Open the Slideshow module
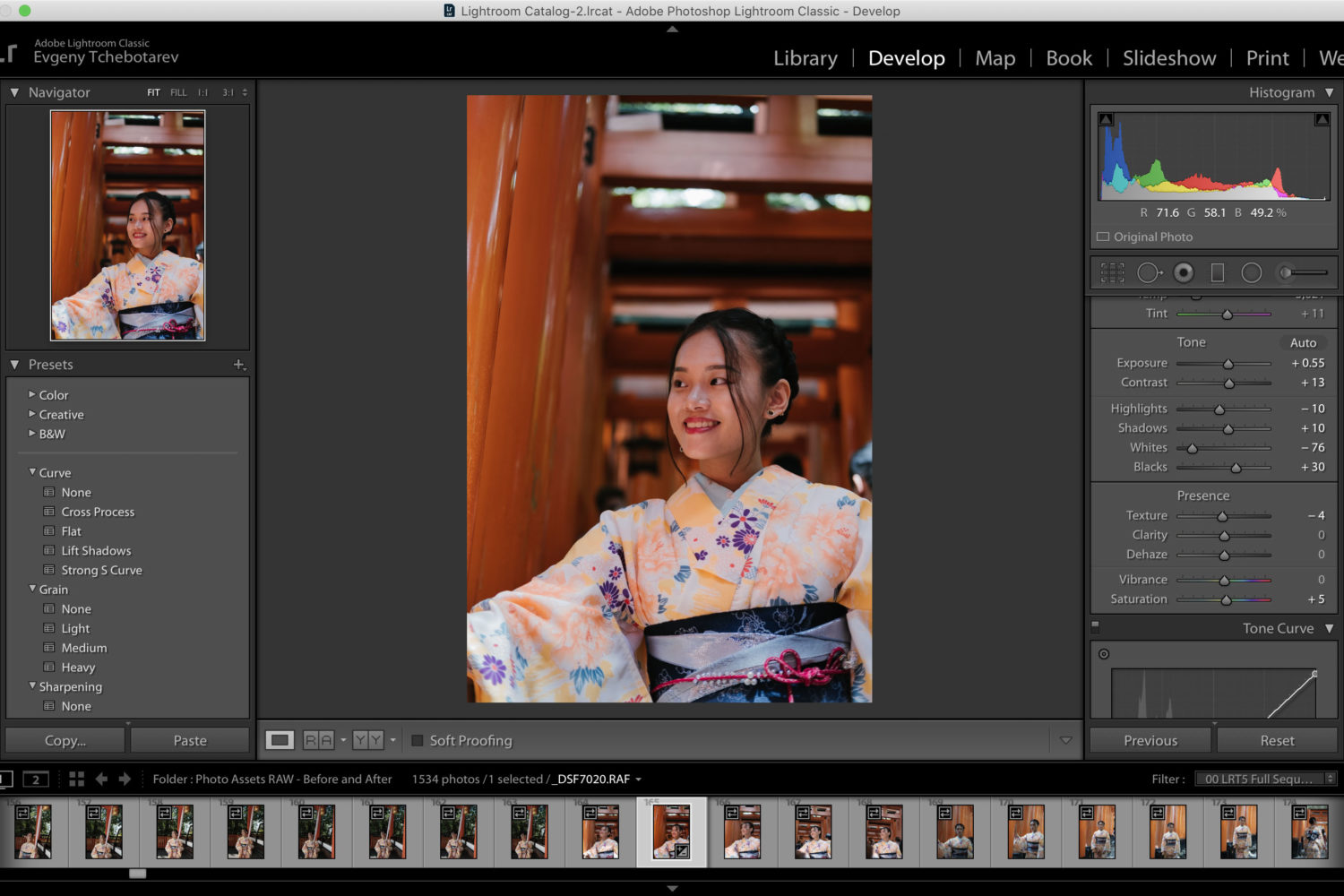Screen dimensions: 1344x896 pyautogui.click(x=1168, y=57)
